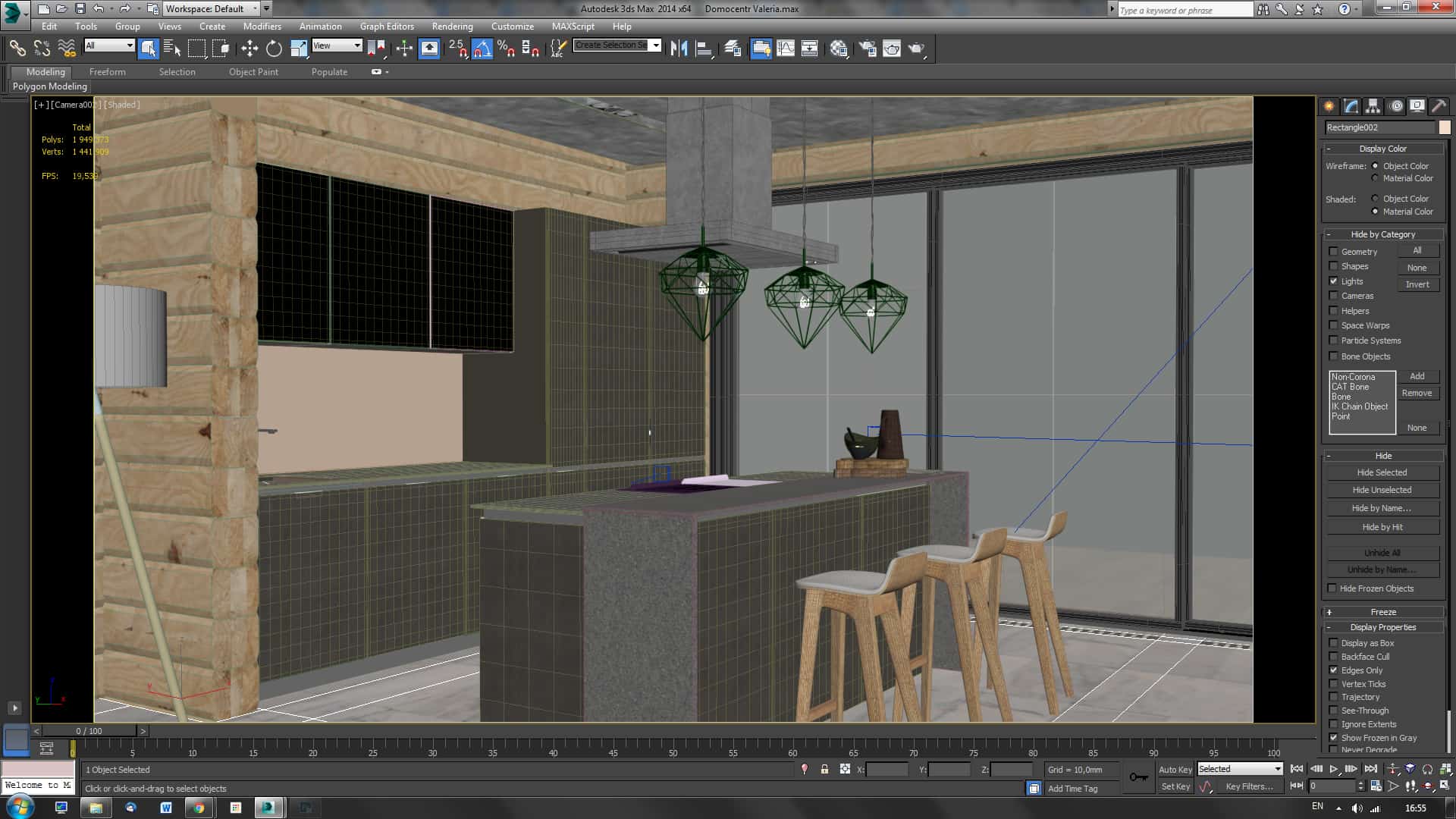
Task: Open the View coordinate system dropdown
Action: coord(337,45)
